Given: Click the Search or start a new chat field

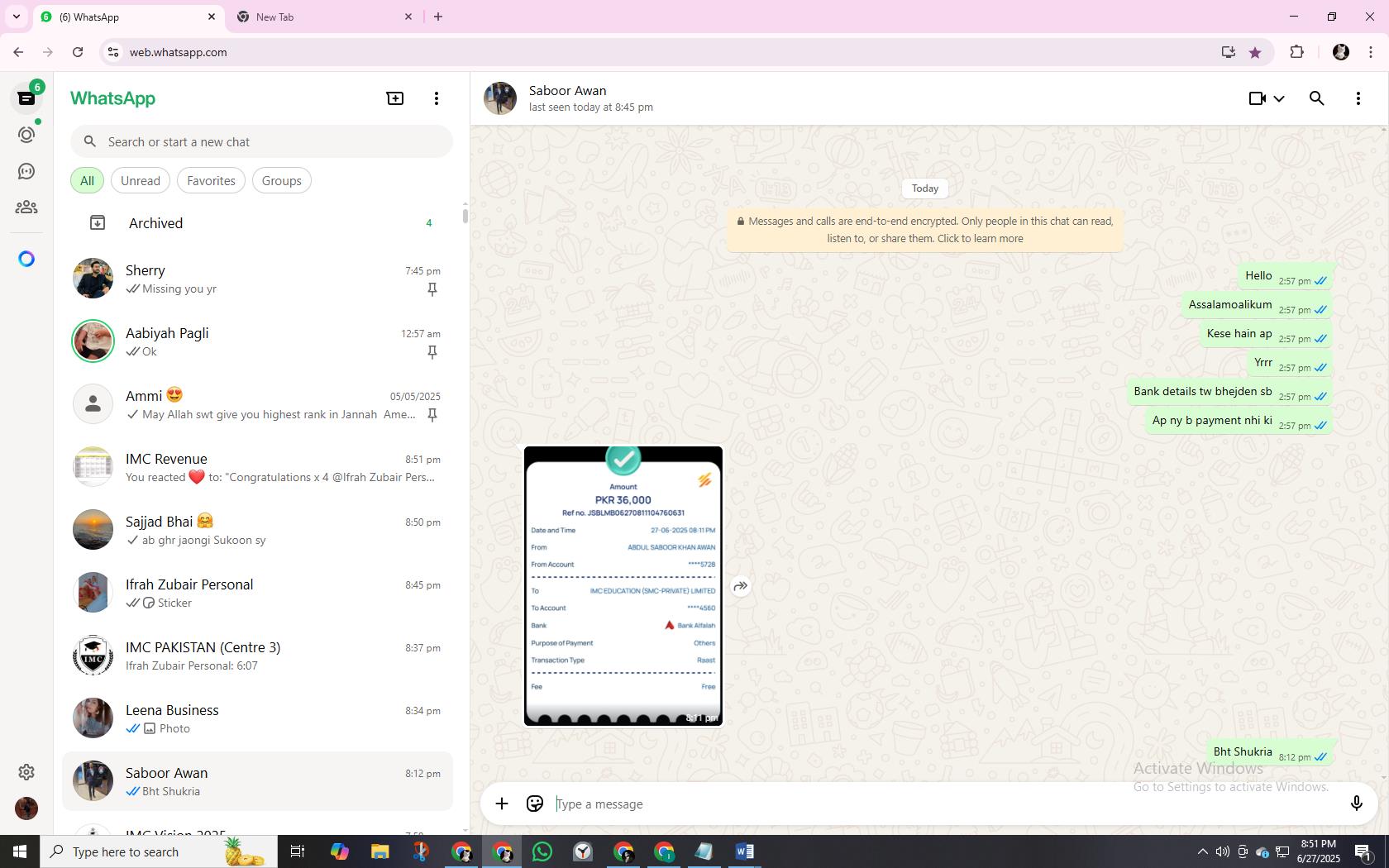Looking at the screenshot, I should pos(261,141).
